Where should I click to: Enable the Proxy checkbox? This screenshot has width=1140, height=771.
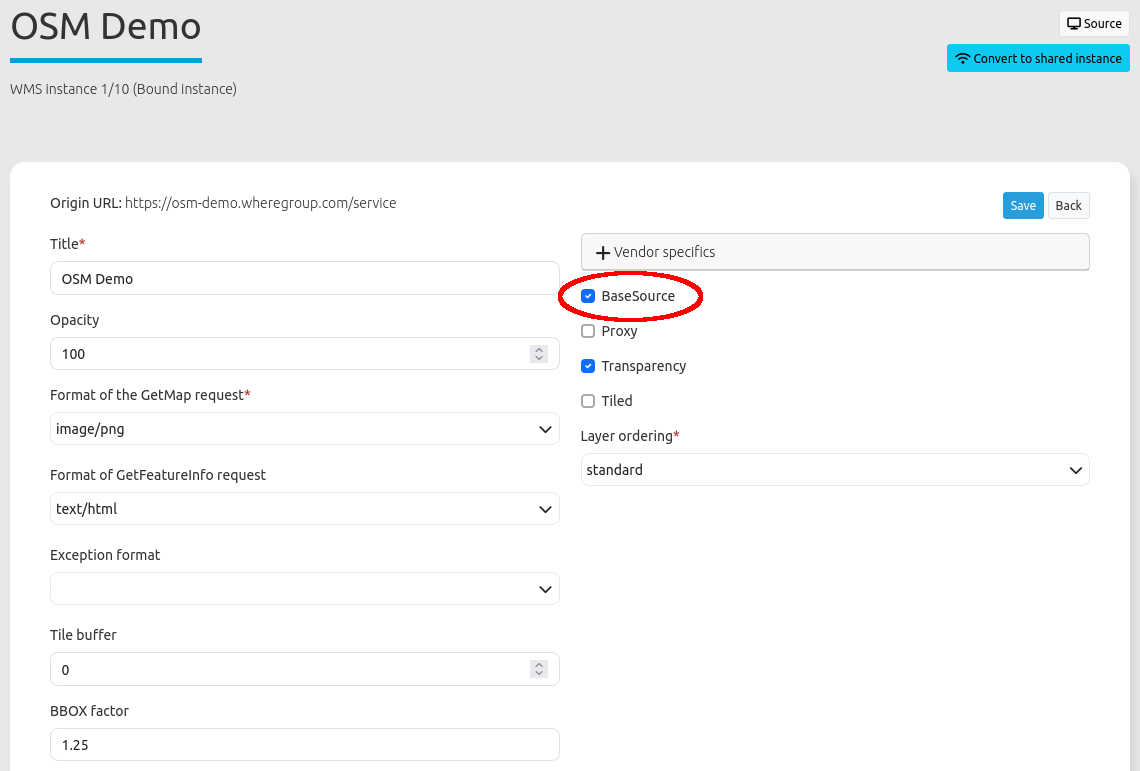coord(588,331)
